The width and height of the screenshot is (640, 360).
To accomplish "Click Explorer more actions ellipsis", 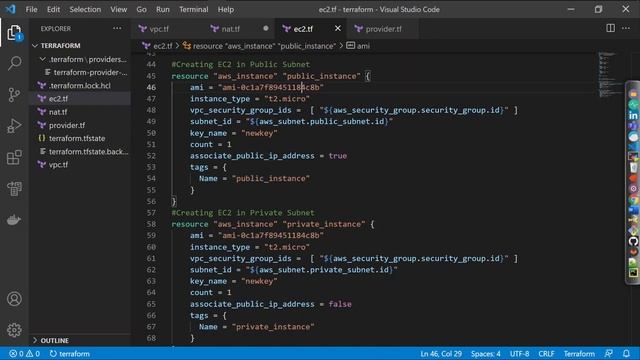I will coord(117,29).
